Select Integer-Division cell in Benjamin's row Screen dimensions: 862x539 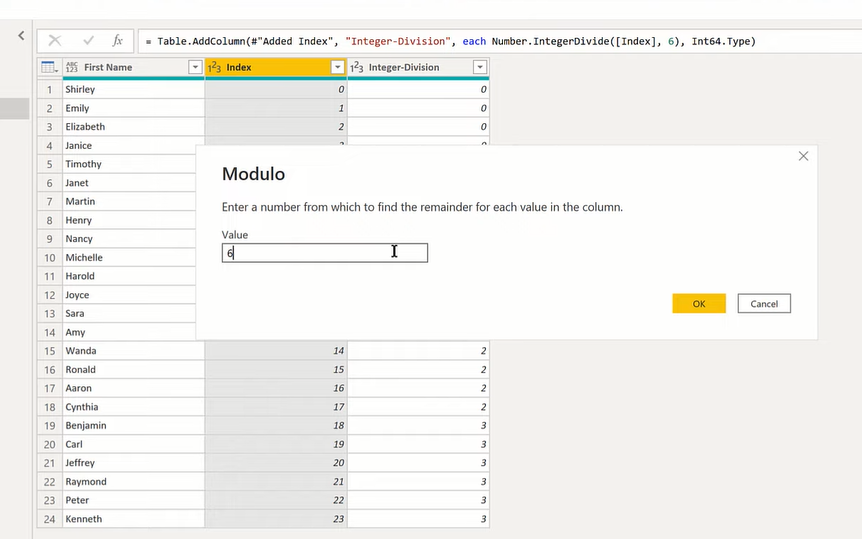418,425
